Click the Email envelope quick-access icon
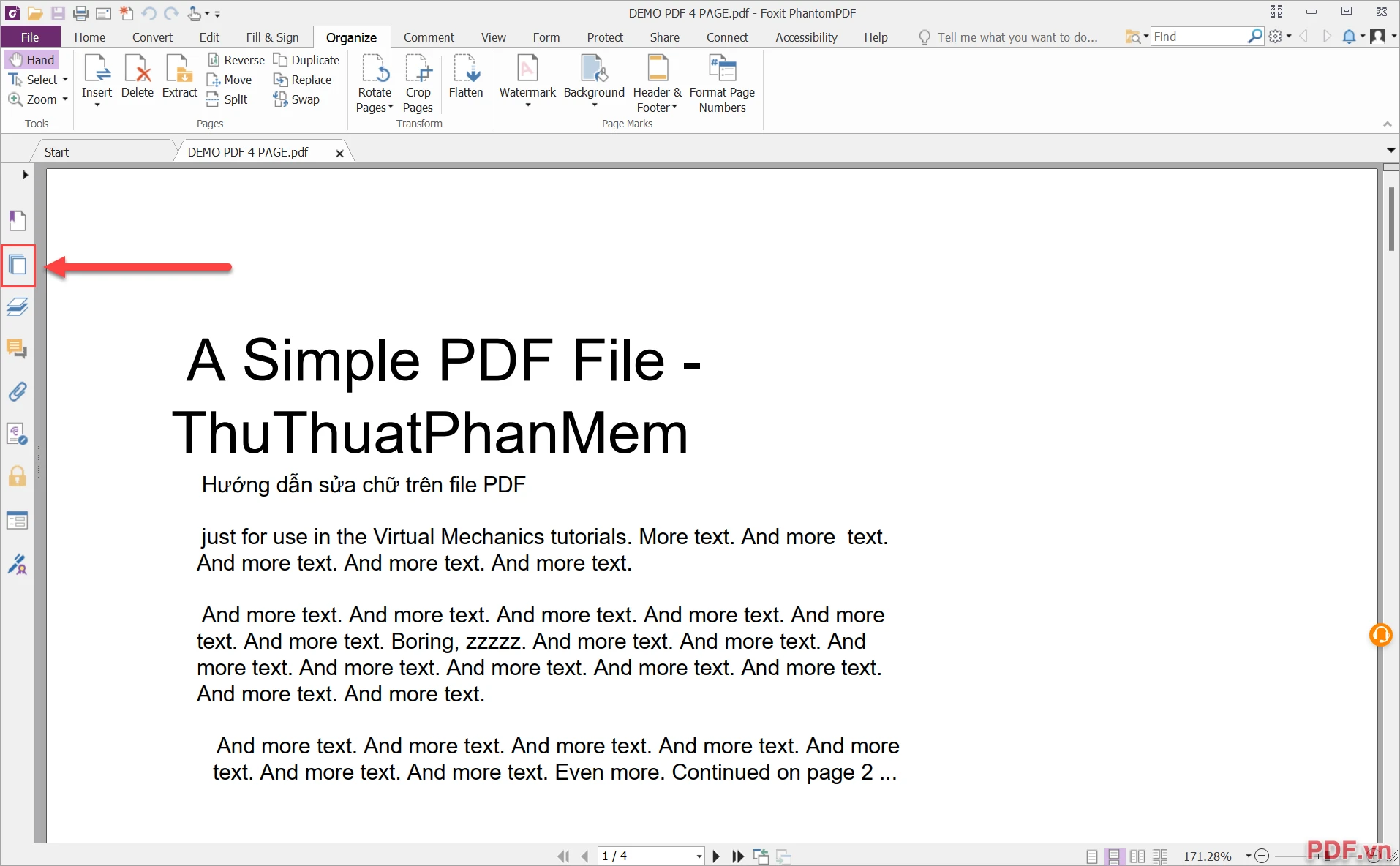Screen dimensions: 1400x866 coord(103,13)
